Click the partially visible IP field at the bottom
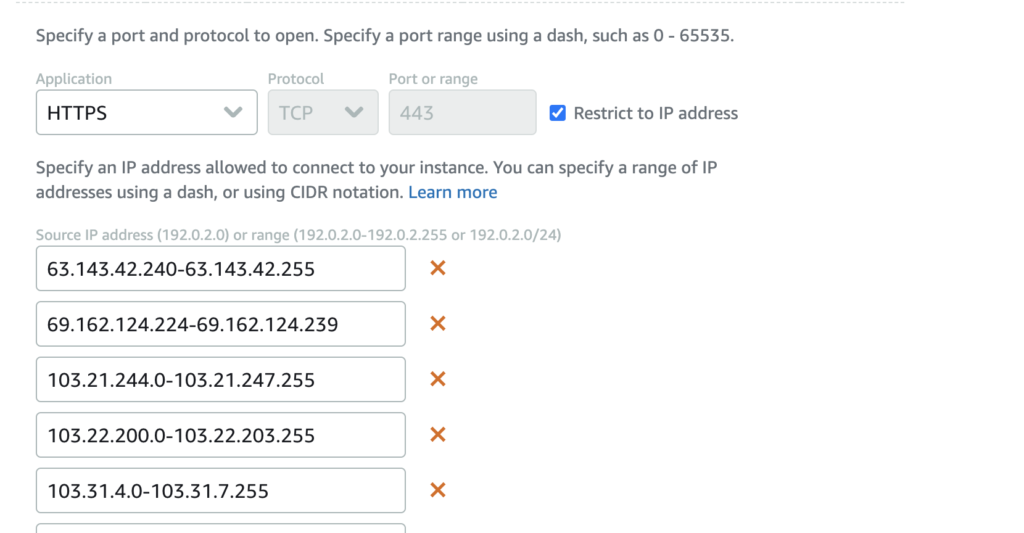Viewport: 1024px width, 533px height. (221, 528)
